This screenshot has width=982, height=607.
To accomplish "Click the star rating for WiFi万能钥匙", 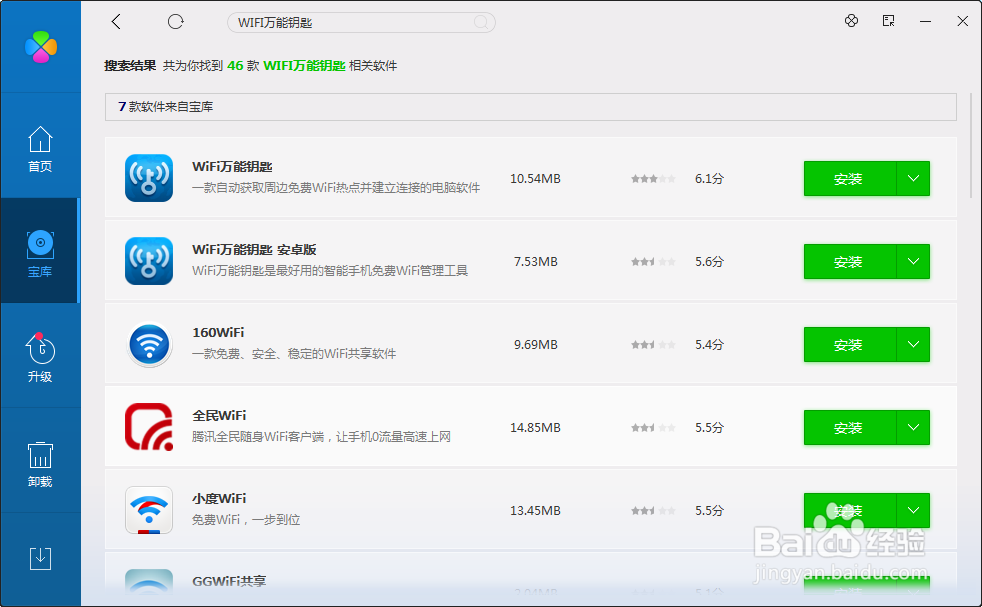I will tap(653, 179).
